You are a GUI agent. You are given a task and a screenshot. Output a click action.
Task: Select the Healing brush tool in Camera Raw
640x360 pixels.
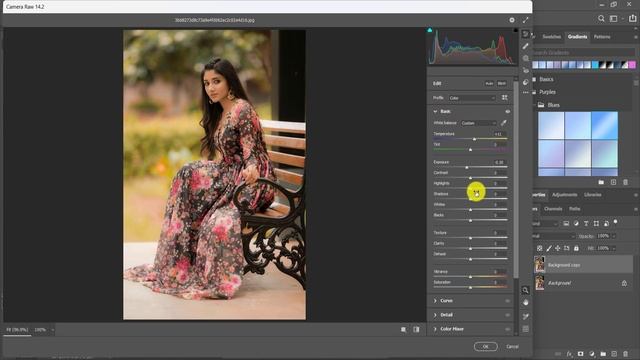pos(526,47)
